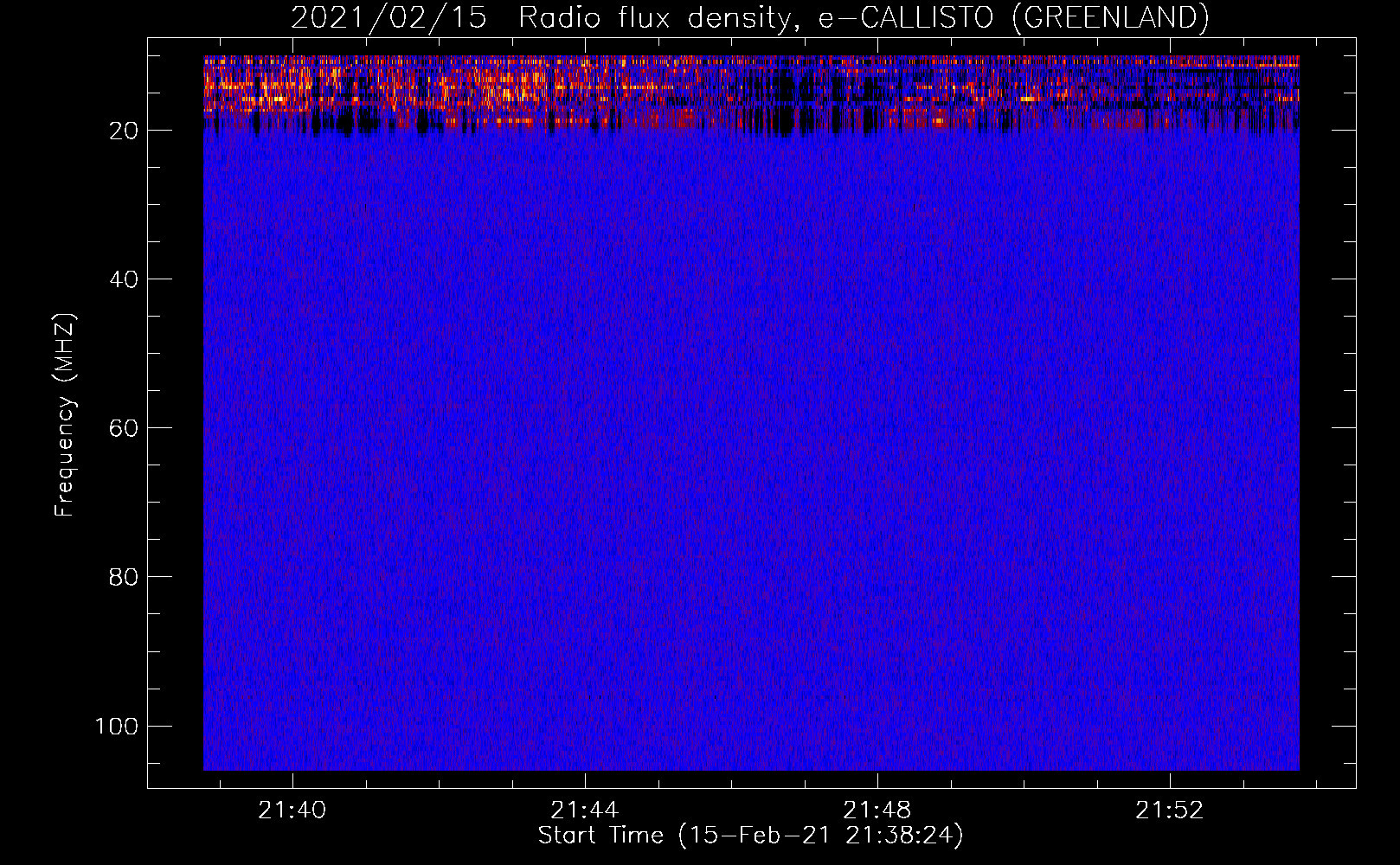Click the 21:48 time tick label
This screenshot has height=865, width=1400.
tap(877, 811)
